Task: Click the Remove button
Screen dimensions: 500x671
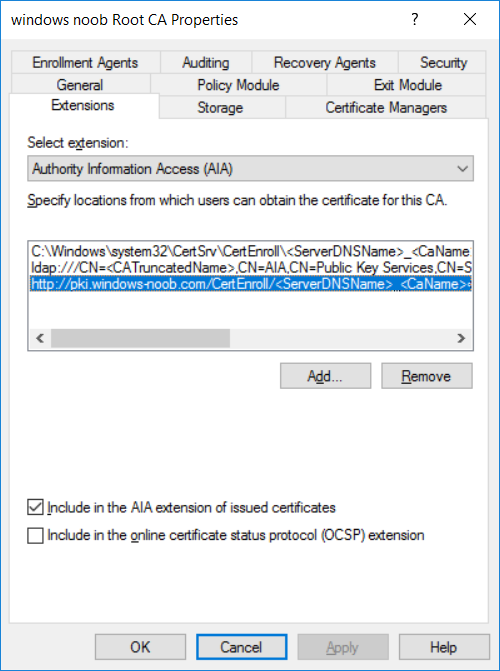Action: pos(427,376)
